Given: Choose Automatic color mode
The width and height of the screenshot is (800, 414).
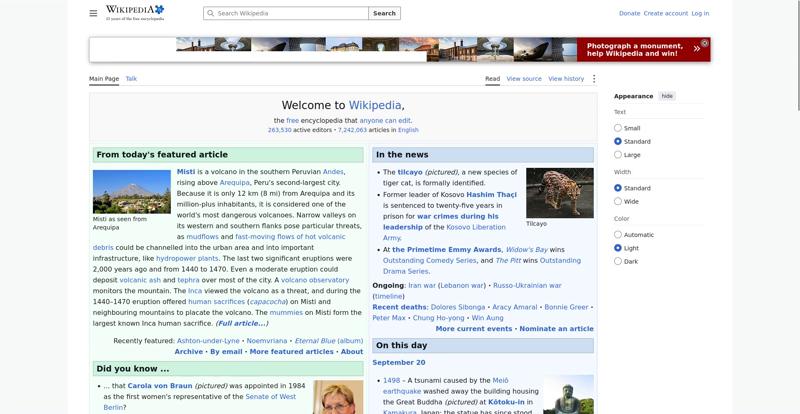Looking at the screenshot, I should tap(618, 235).
